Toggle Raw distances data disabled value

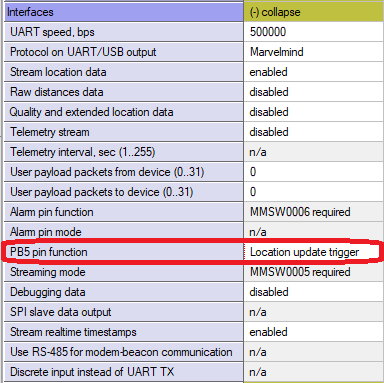313,92
